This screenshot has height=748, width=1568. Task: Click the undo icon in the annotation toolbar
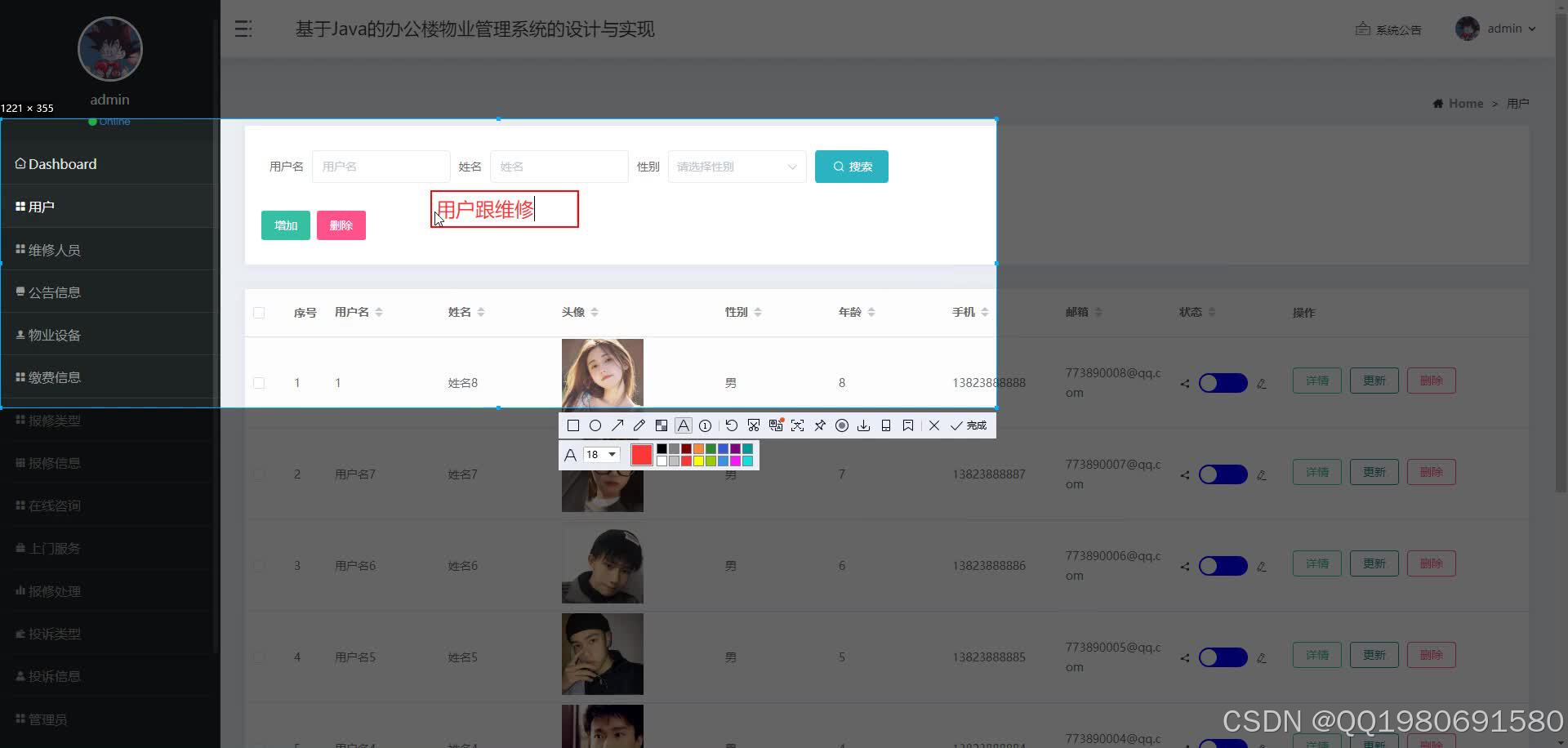point(731,425)
